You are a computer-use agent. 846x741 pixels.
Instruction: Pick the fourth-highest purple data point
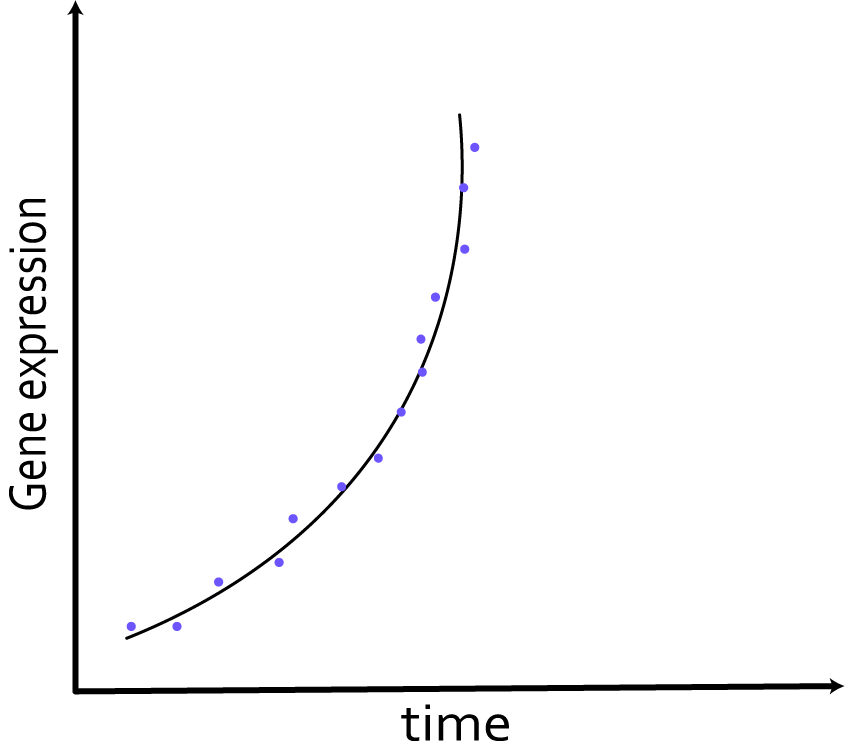[x=435, y=297]
